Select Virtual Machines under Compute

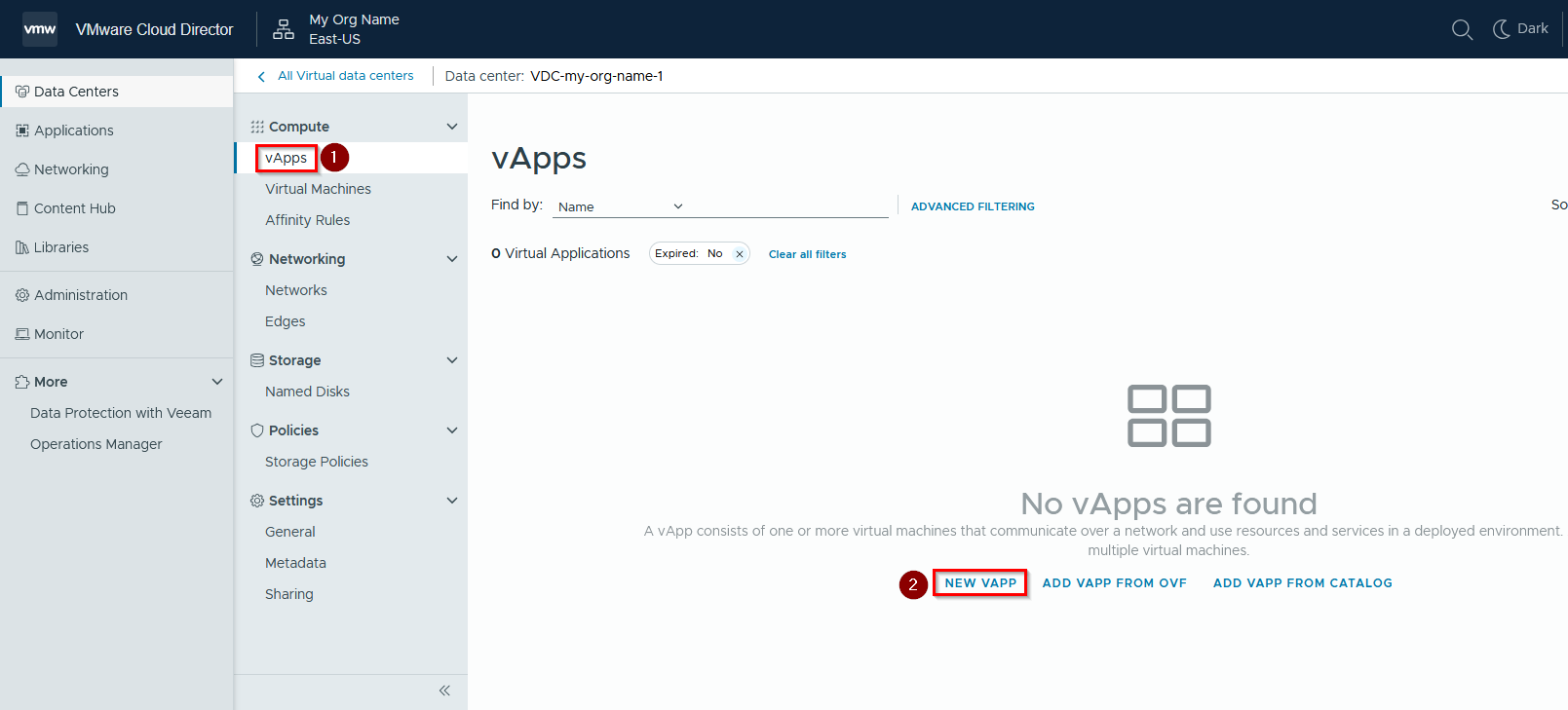coord(318,189)
